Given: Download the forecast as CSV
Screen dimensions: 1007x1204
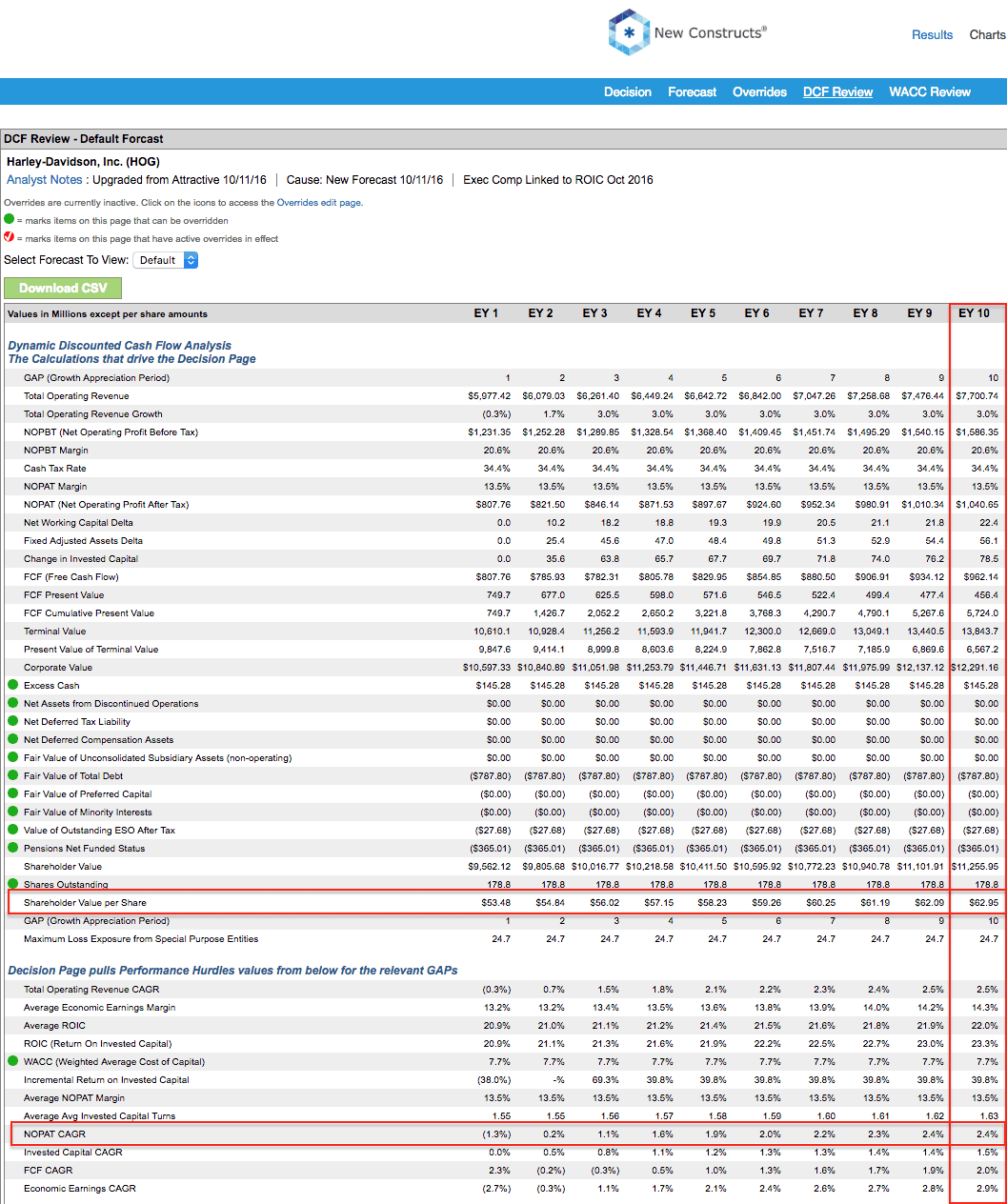Looking at the screenshot, I should 63,288.
